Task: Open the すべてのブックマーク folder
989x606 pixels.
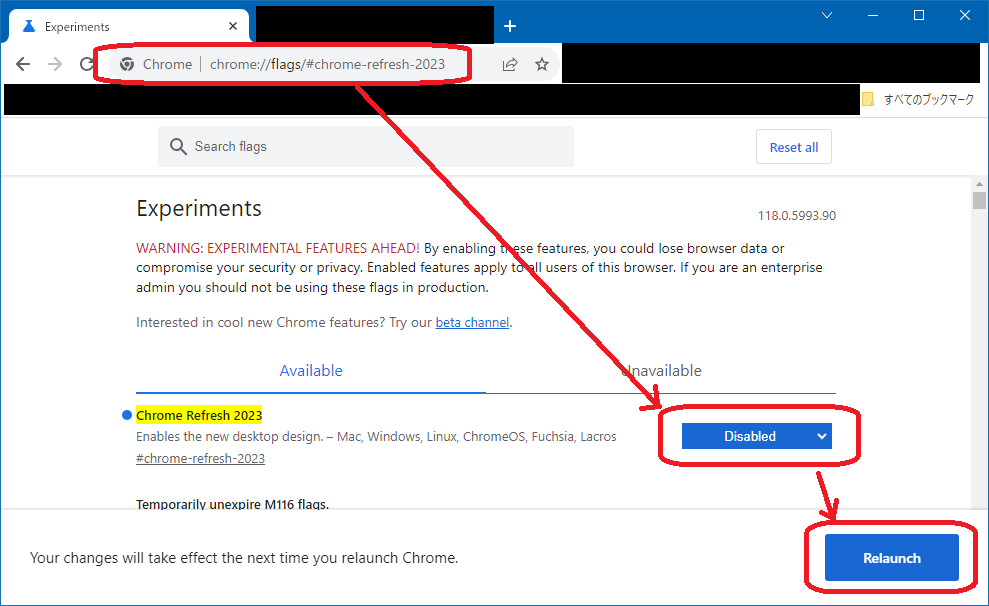Action: (918, 99)
